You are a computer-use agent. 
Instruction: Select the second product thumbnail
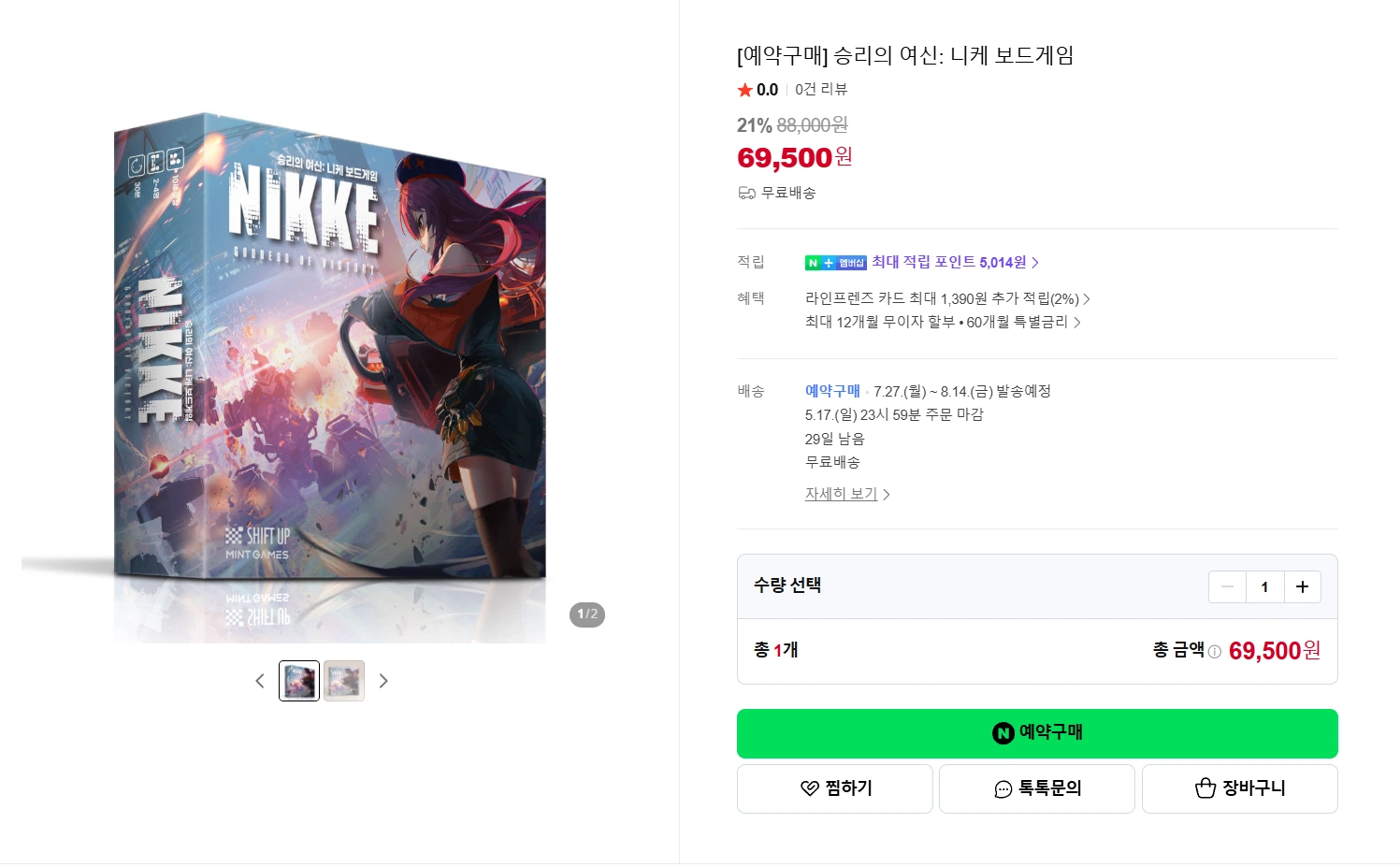(x=344, y=681)
